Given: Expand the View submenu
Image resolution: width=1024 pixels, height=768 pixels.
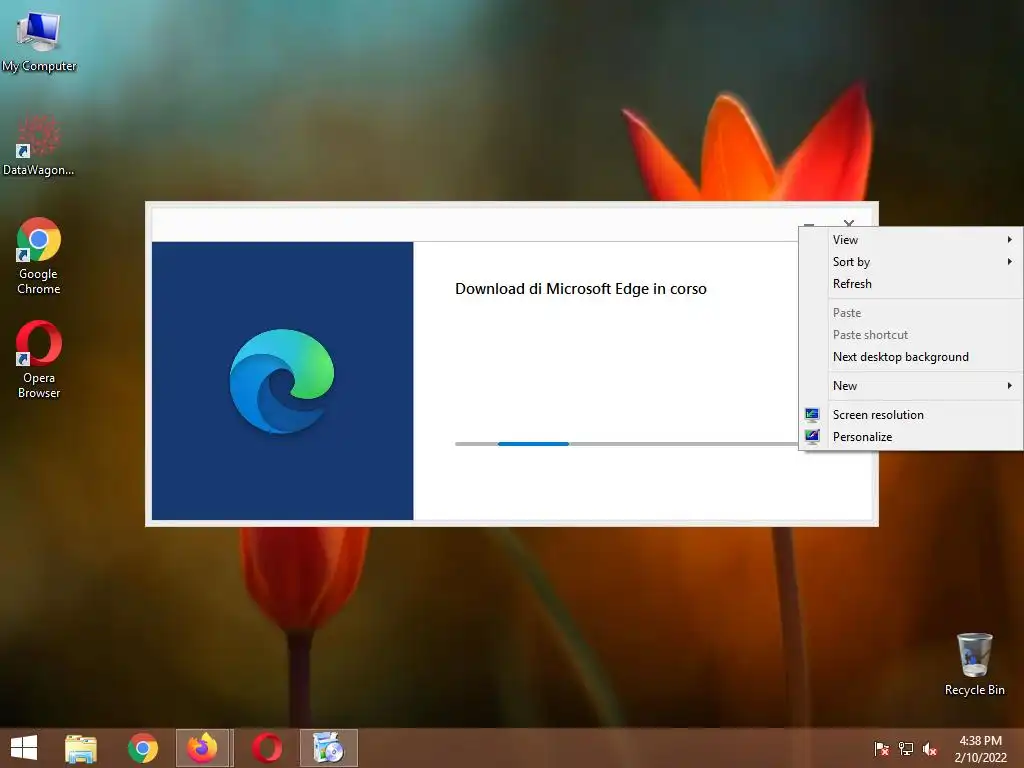Looking at the screenshot, I should click(910, 240).
